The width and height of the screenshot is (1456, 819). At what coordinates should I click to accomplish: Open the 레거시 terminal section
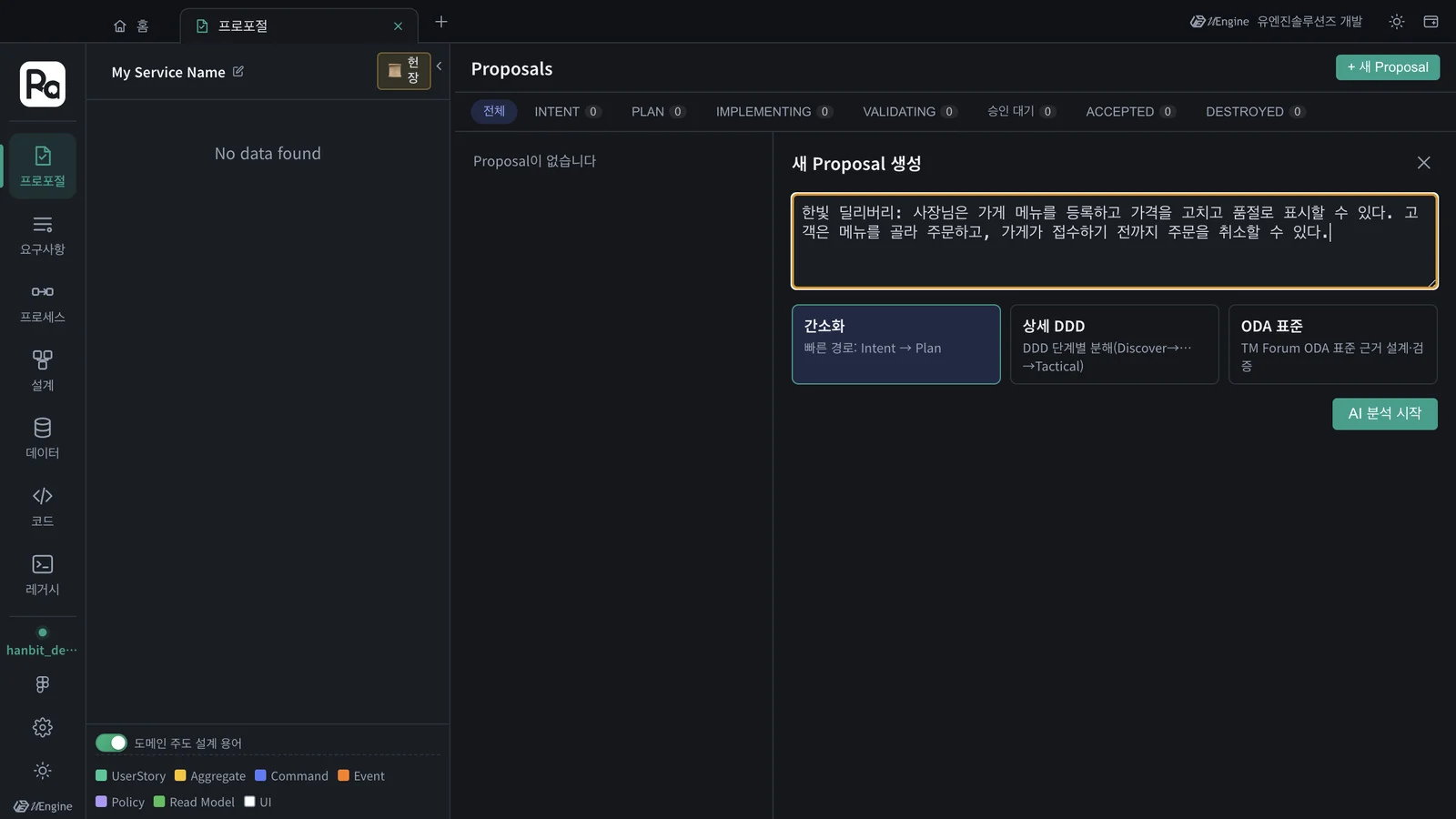(42, 575)
